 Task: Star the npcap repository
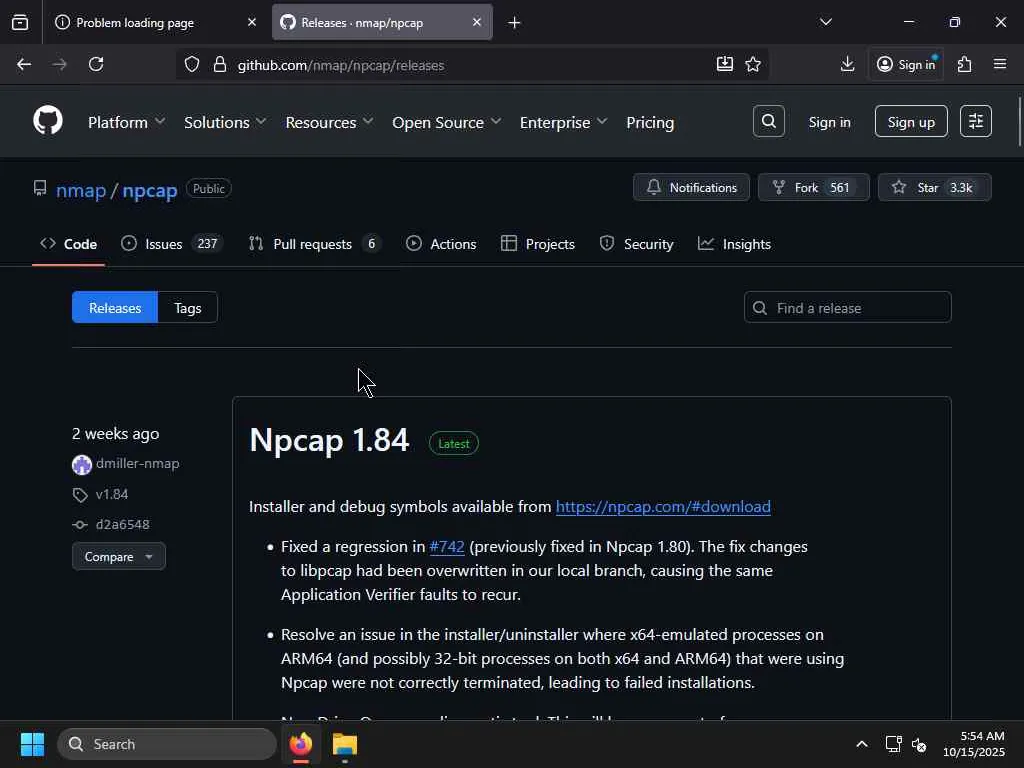click(x=935, y=187)
